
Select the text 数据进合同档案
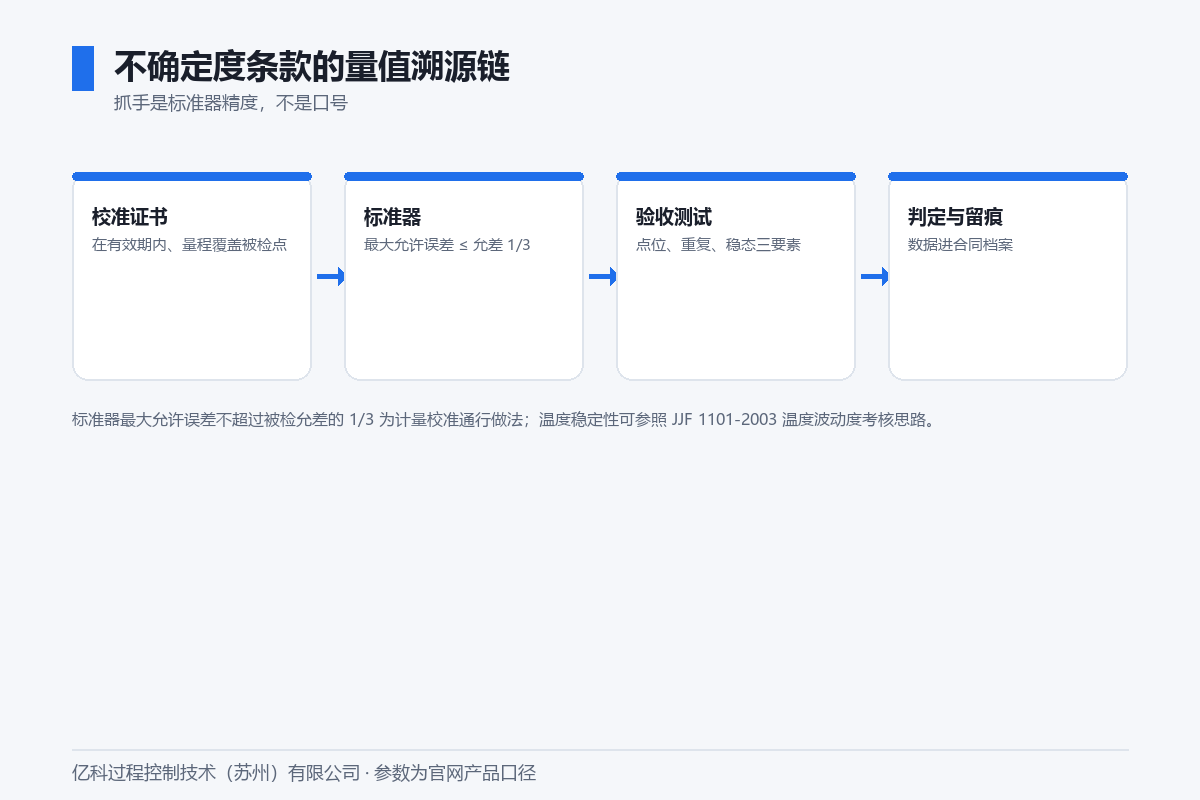click(960, 245)
